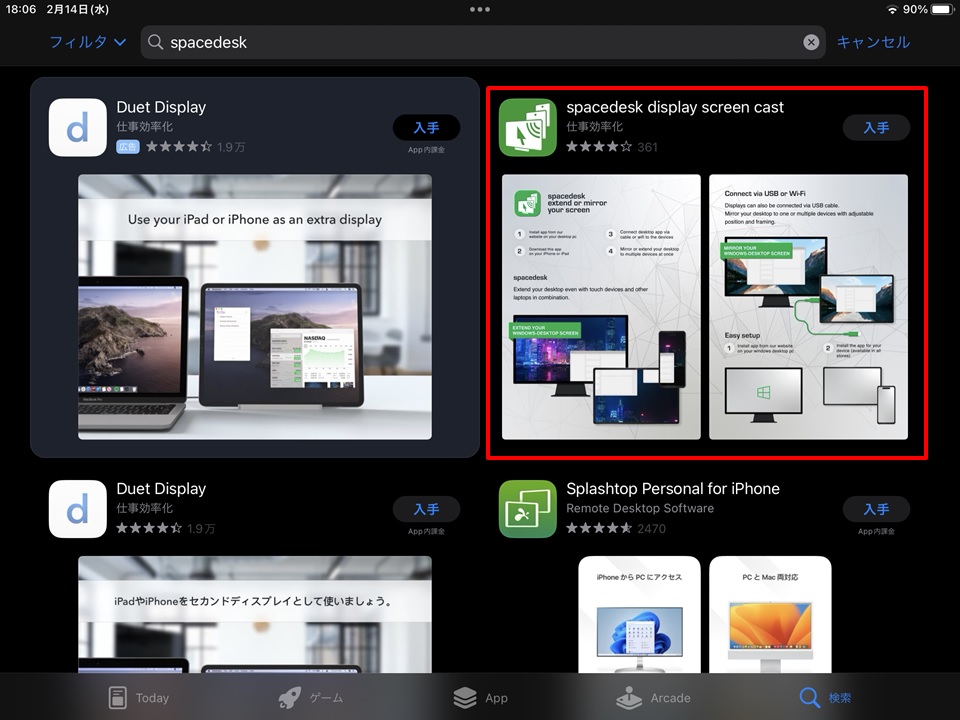Switch to the Today tab
This screenshot has width=960, height=720.
(x=138, y=697)
